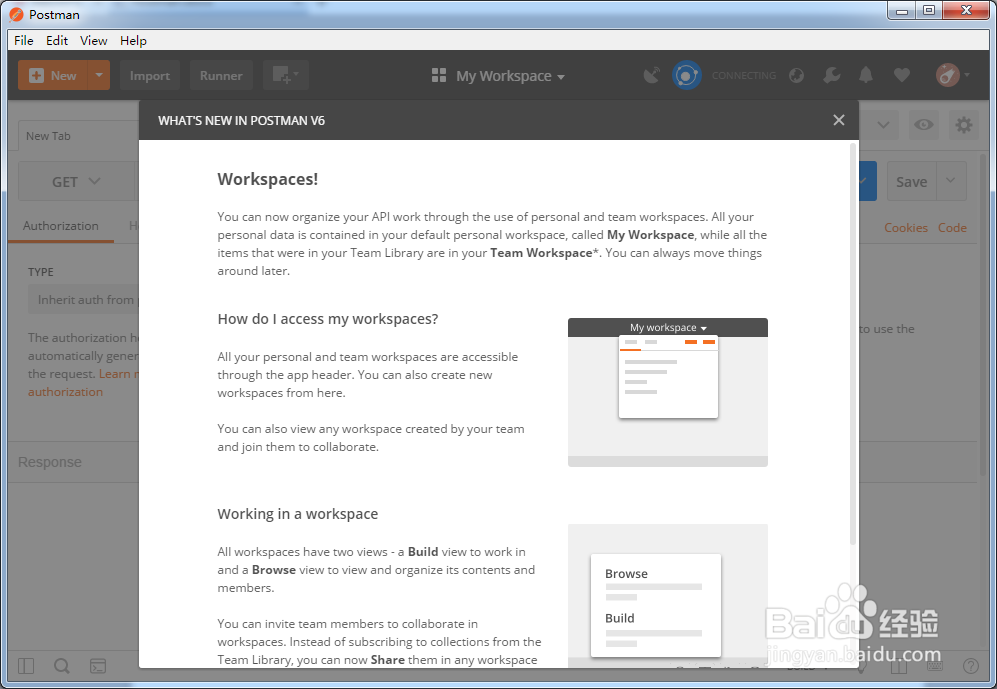This screenshot has height=689, width=997.
Task: Click the TYPE label in Authorization
Action: [41, 272]
